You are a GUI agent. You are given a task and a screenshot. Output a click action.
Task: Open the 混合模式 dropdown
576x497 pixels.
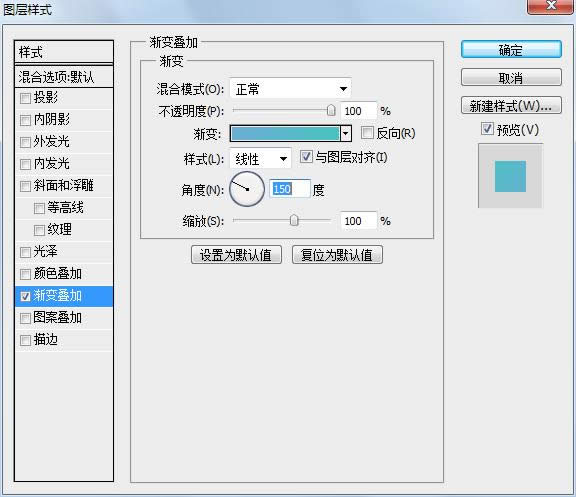[x=290, y=89]
